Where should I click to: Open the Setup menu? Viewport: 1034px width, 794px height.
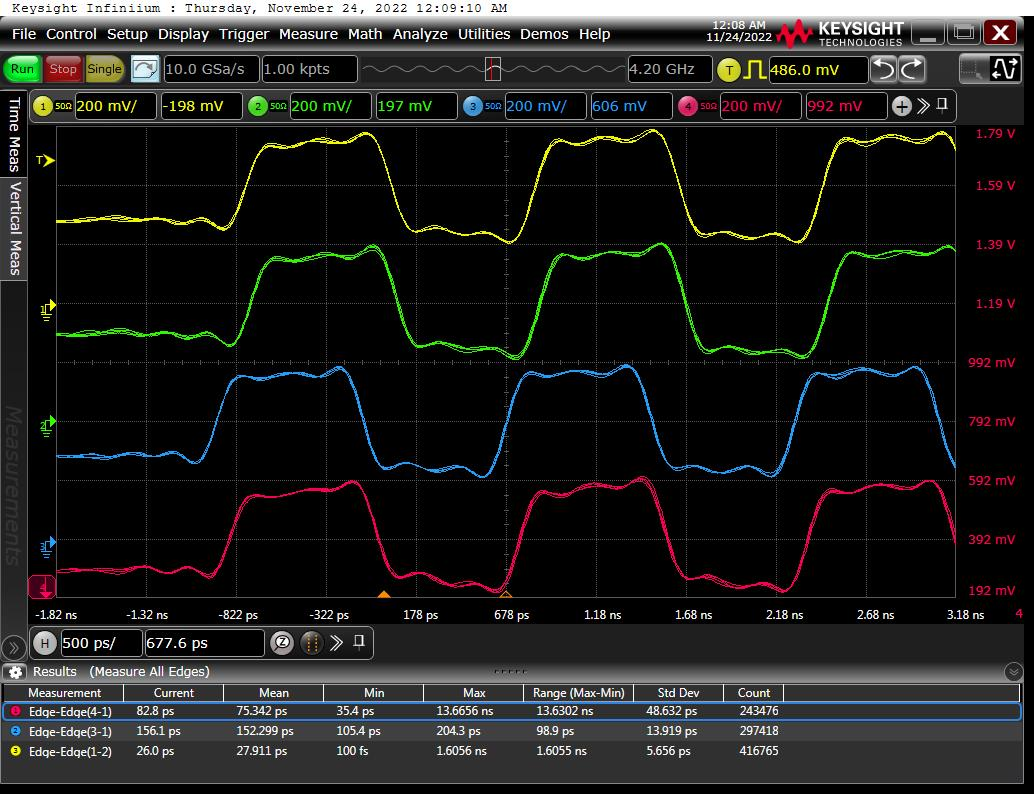click(127, 34)
